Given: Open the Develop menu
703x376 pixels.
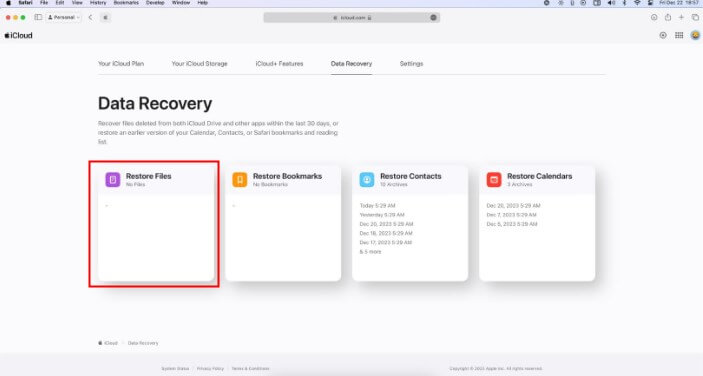Looking at the screenshot, I should point(155,3).
